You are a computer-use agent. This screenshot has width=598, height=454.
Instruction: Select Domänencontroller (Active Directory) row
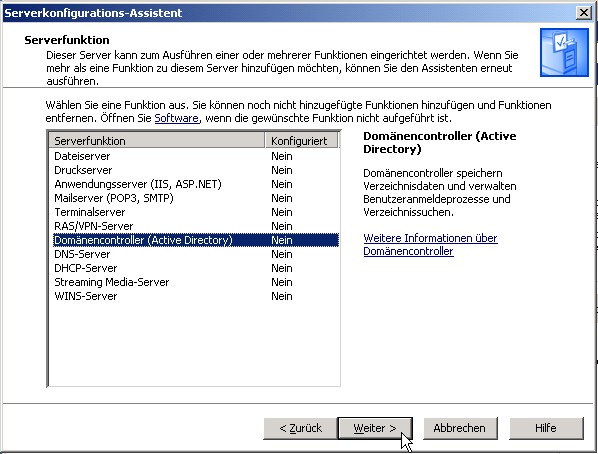(x=196, y=240)
